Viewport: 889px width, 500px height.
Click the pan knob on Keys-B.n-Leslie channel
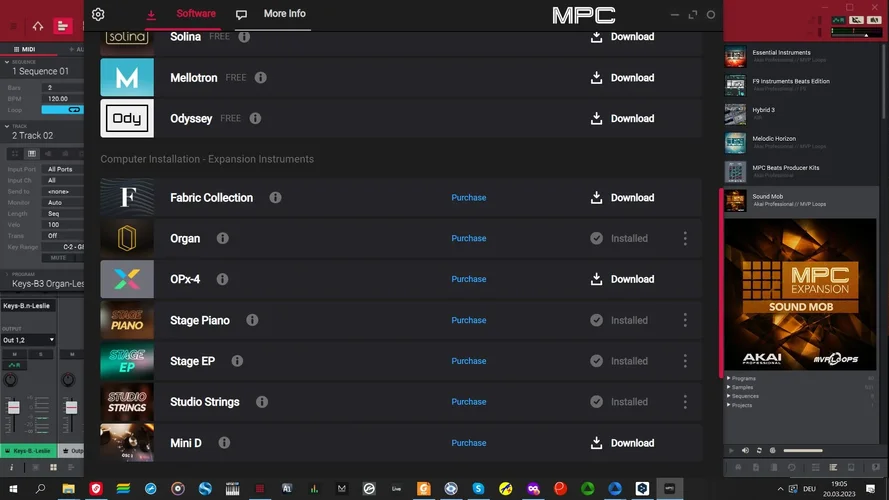10,380
